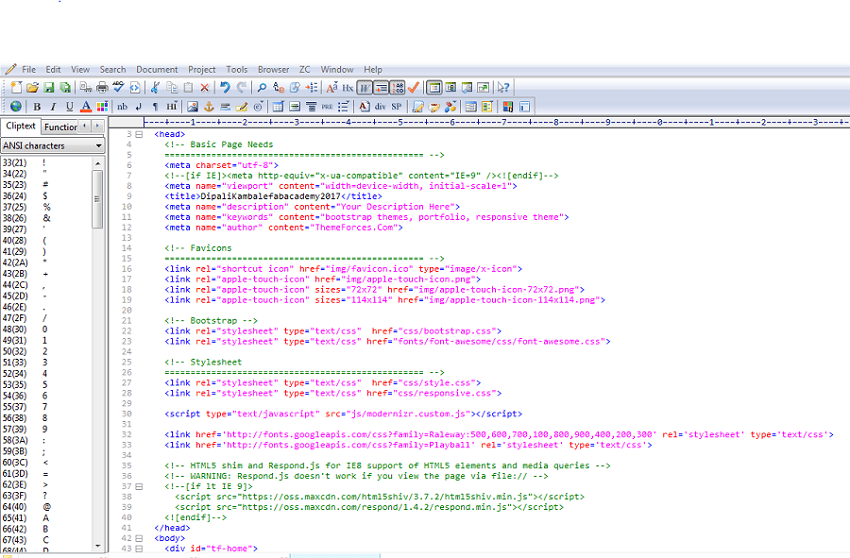
Task: Select the "65(41) A" Cliptext entry
Action: (x=46, y=518)
